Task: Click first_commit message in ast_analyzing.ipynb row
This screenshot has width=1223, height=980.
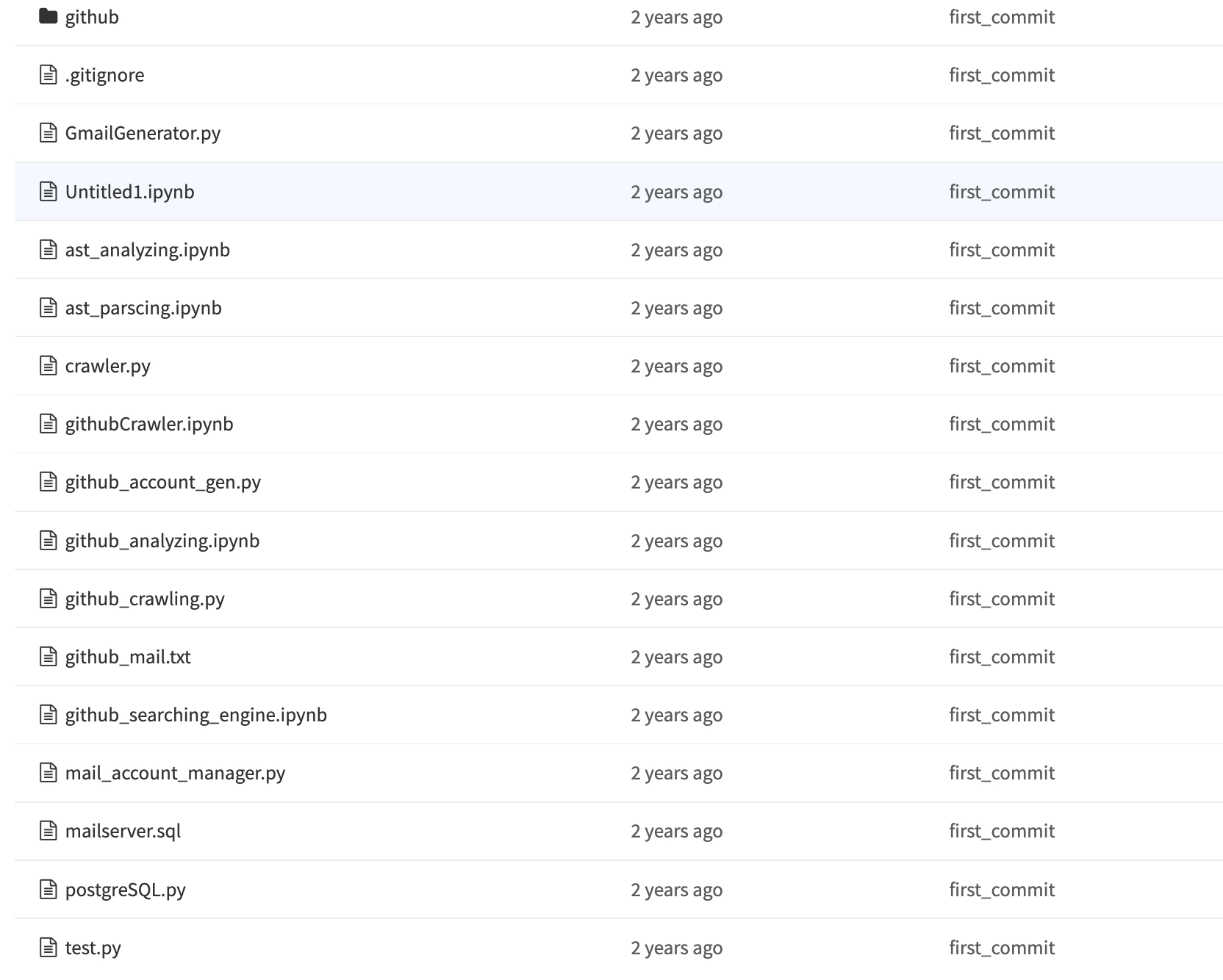Action: coord(1002,250)
